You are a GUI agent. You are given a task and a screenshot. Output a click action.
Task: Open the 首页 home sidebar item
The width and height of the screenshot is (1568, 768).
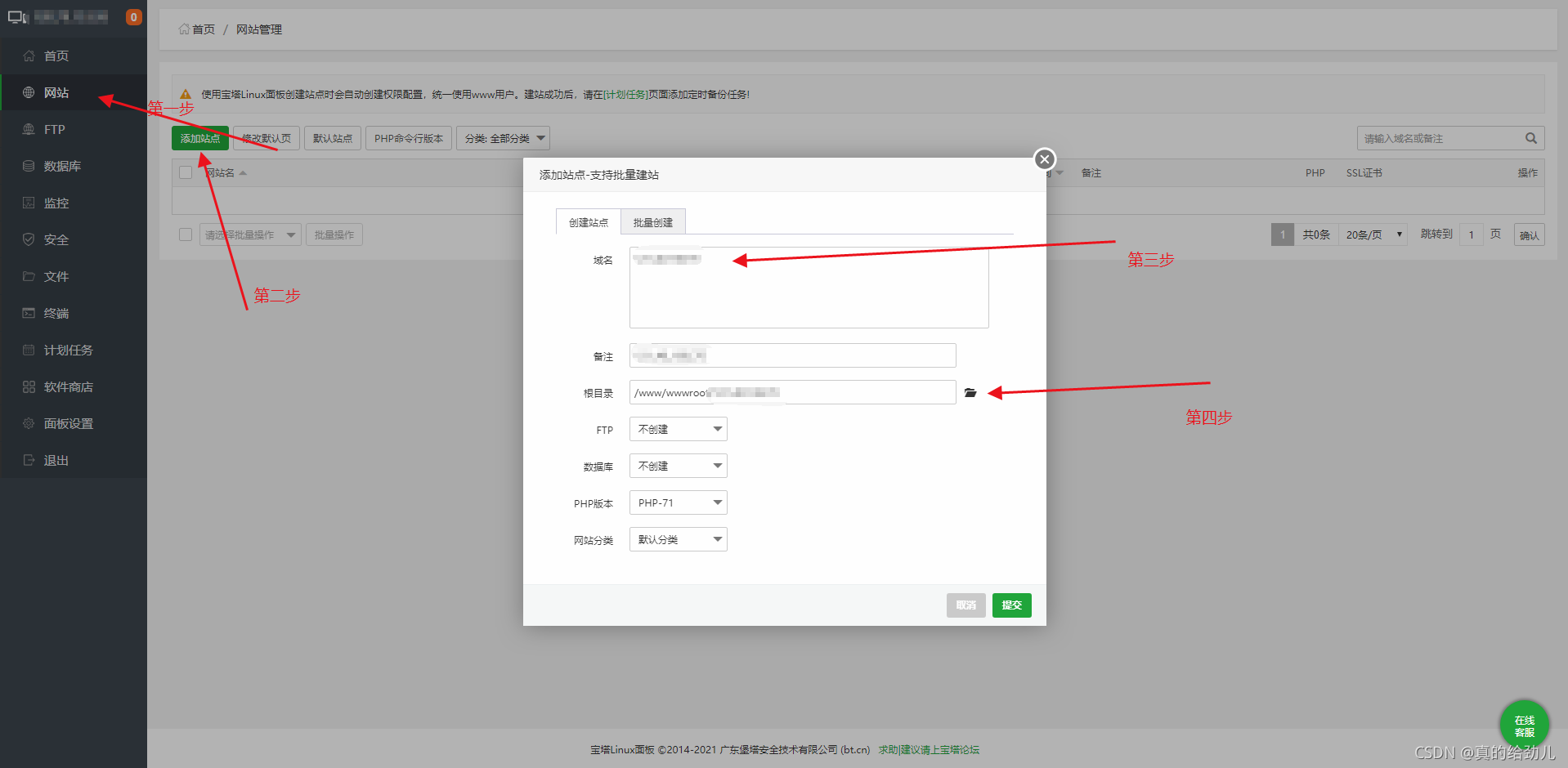click(74, 56)
